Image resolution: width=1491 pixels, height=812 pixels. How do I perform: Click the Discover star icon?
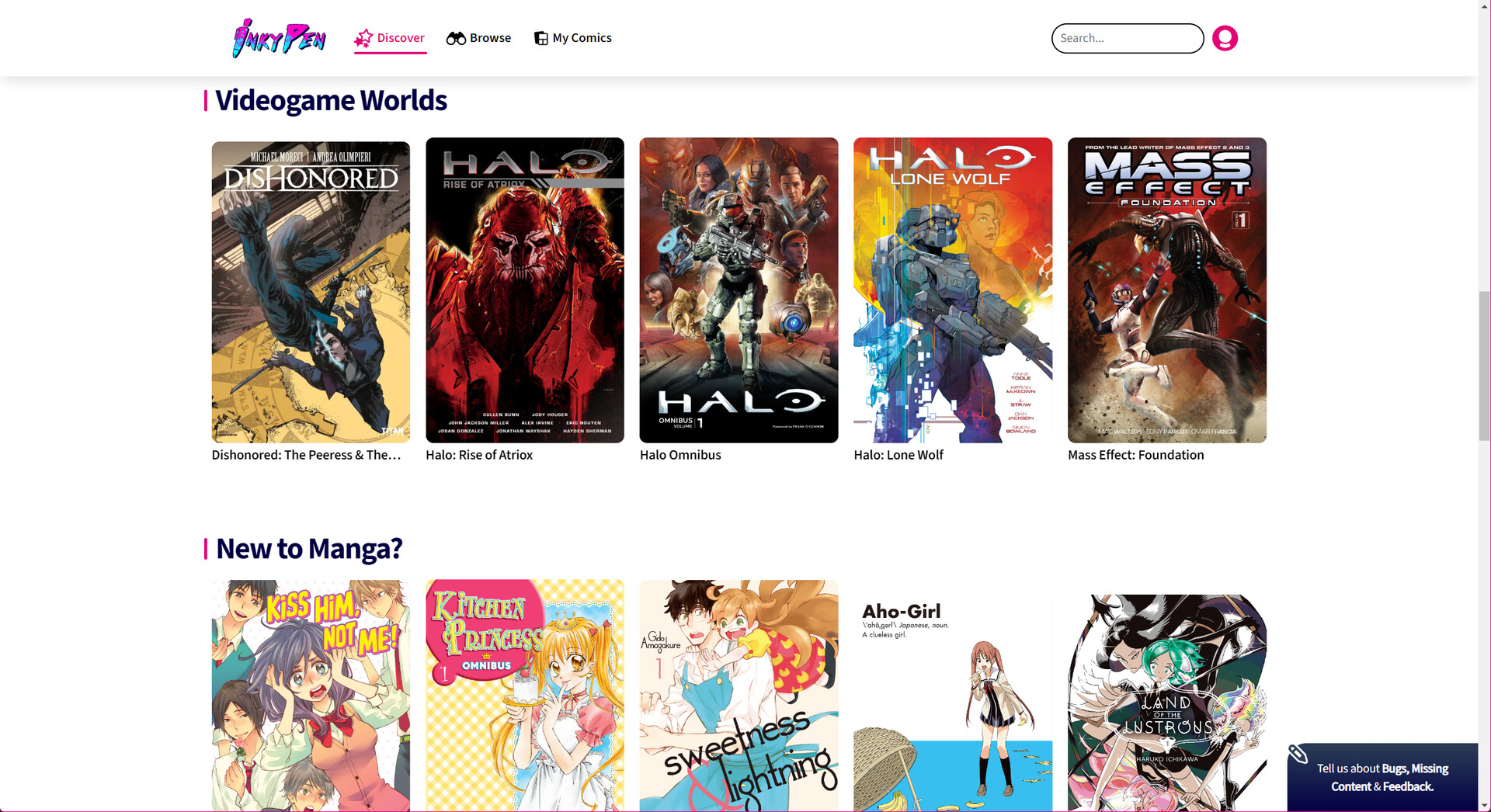pyautogui.click(x=363, y=38)
